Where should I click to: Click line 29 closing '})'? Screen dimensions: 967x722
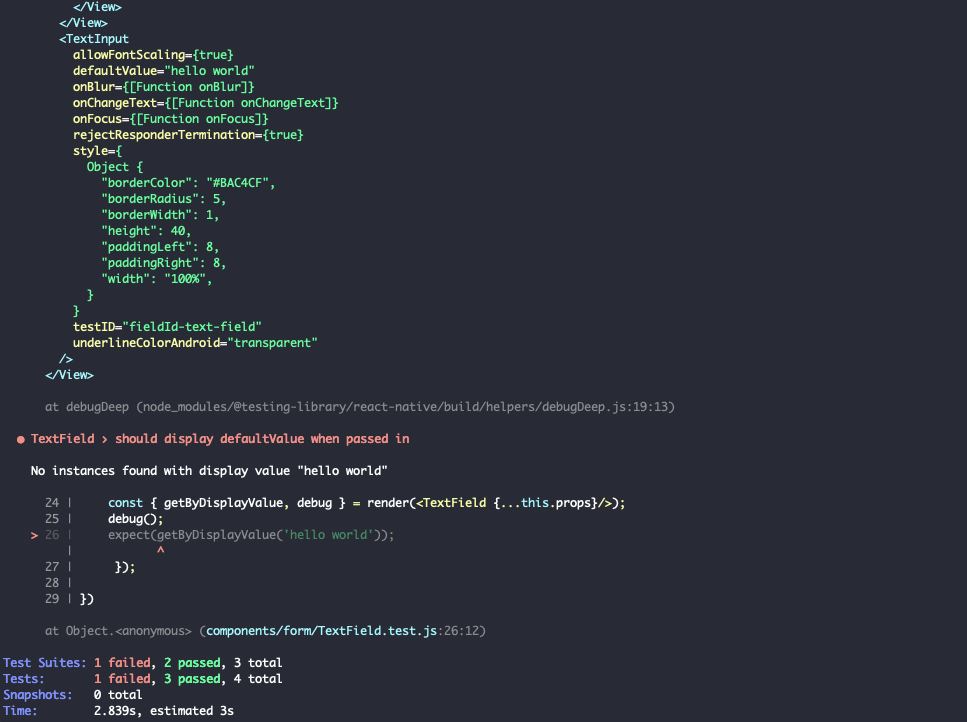(87, 599)
